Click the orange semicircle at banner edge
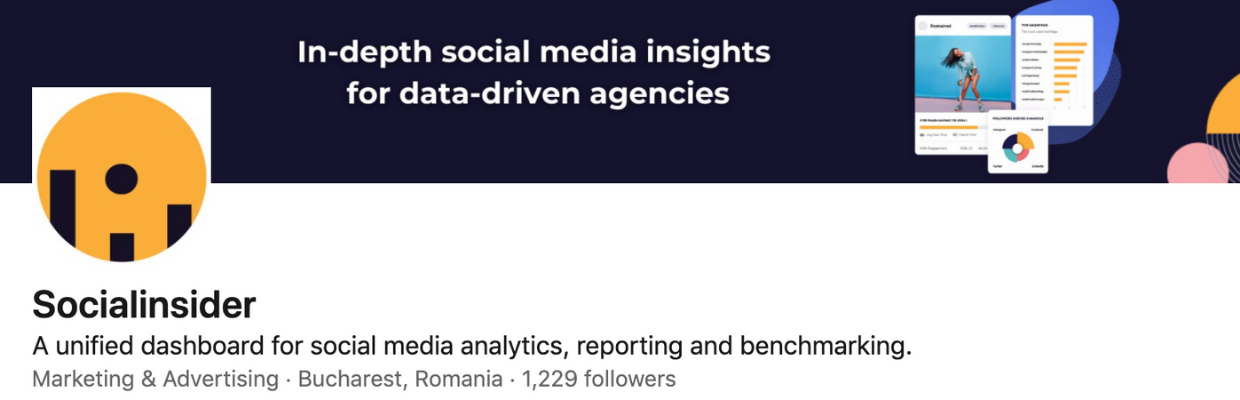 click(x=1226, y=105)
